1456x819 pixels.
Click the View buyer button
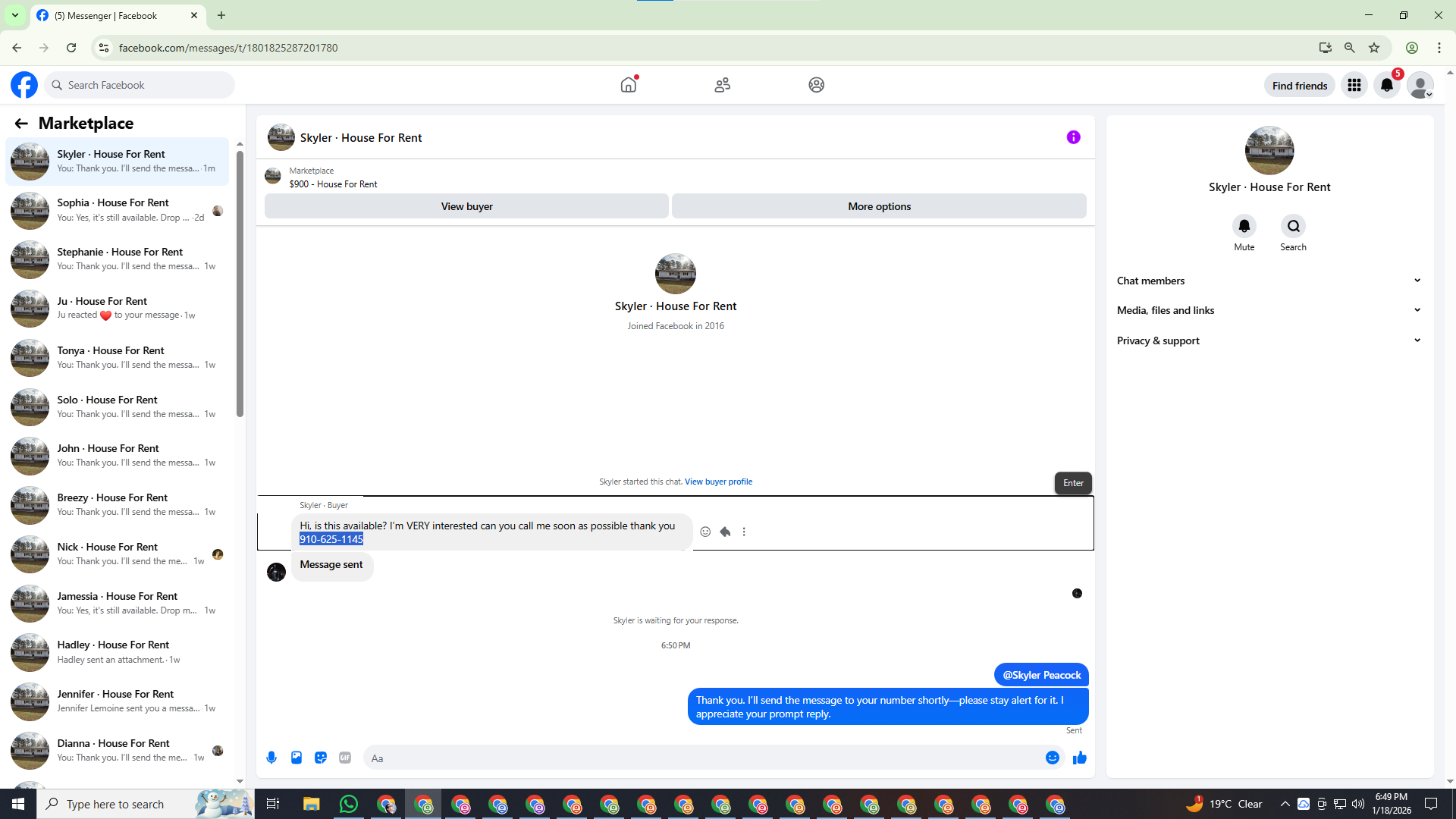pos(466,206)
